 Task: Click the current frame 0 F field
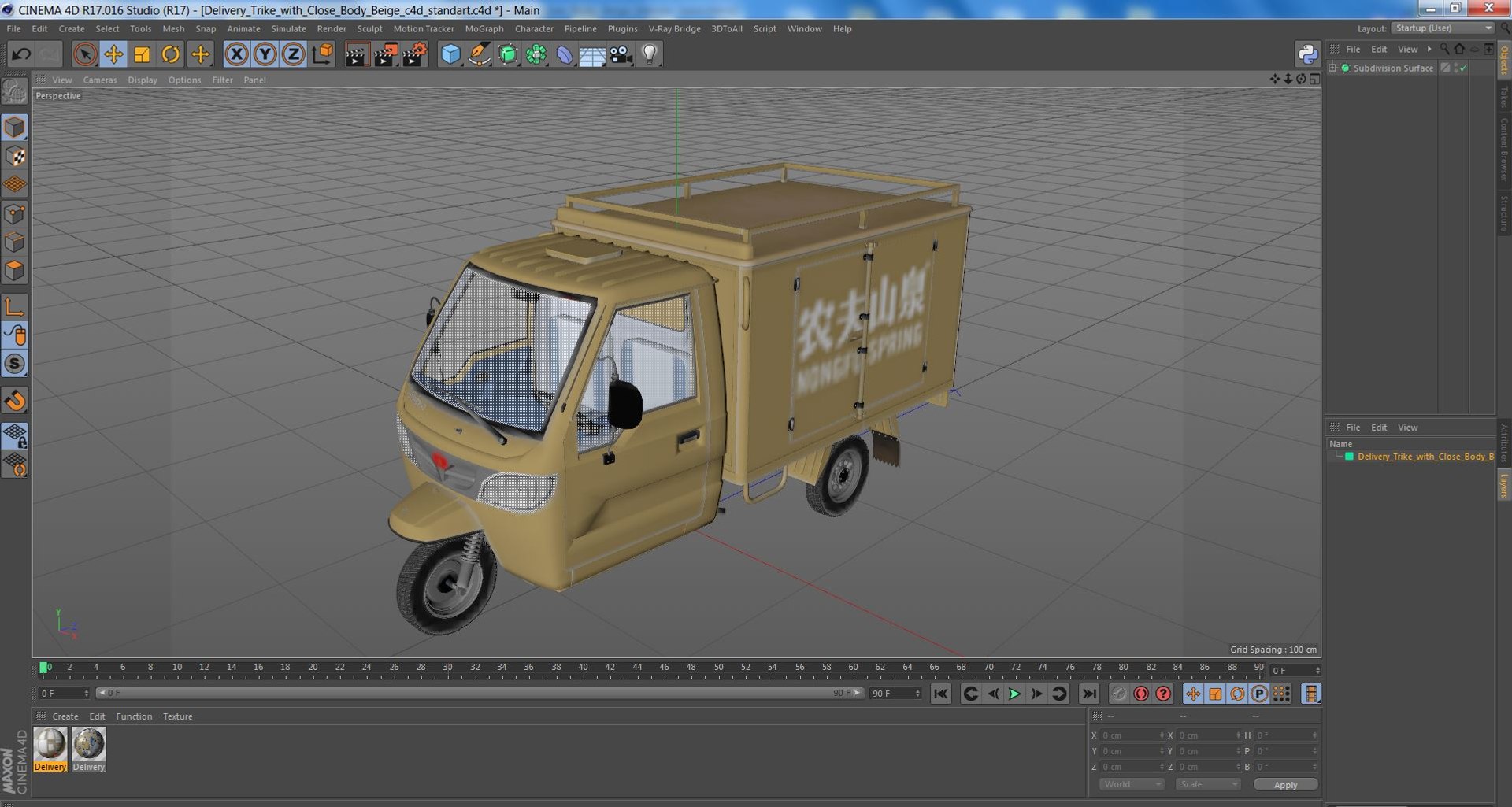[64, 694]
